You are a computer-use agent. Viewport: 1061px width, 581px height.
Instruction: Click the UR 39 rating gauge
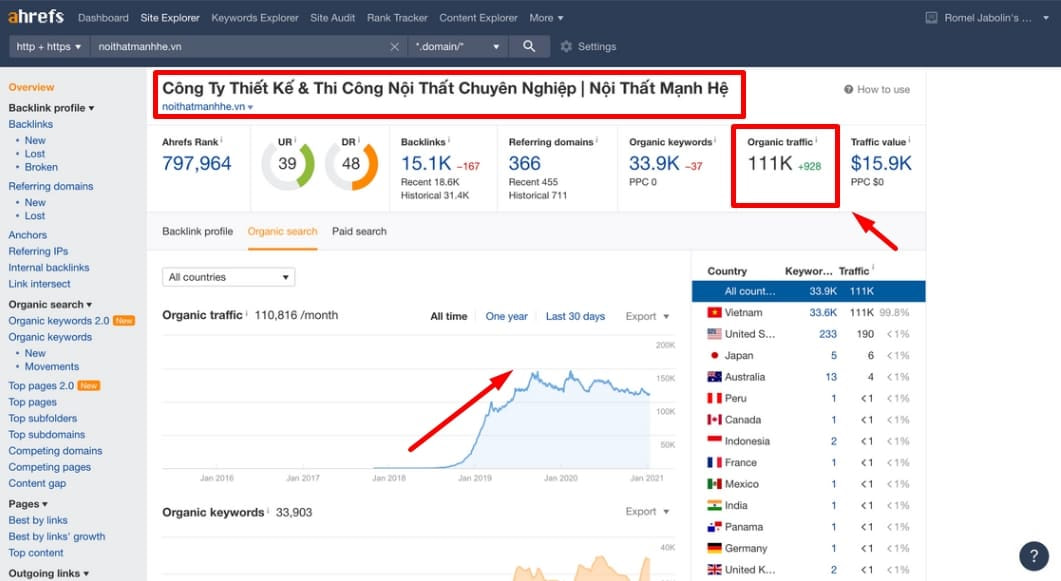pyautogui.click(x=288, y=164)
